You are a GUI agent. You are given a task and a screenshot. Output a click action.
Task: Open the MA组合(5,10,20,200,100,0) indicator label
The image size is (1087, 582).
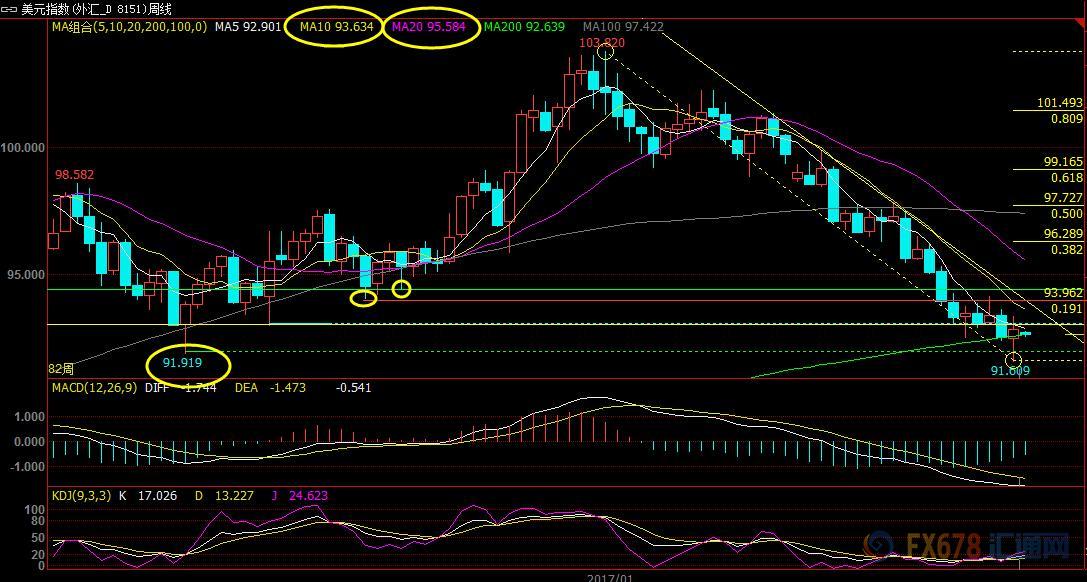coord(130,27)
